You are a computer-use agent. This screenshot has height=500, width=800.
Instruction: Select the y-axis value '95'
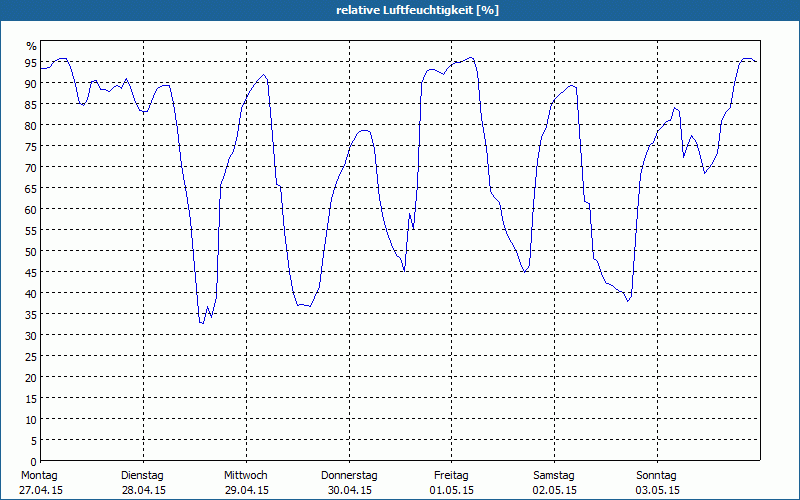click(31, 62)
